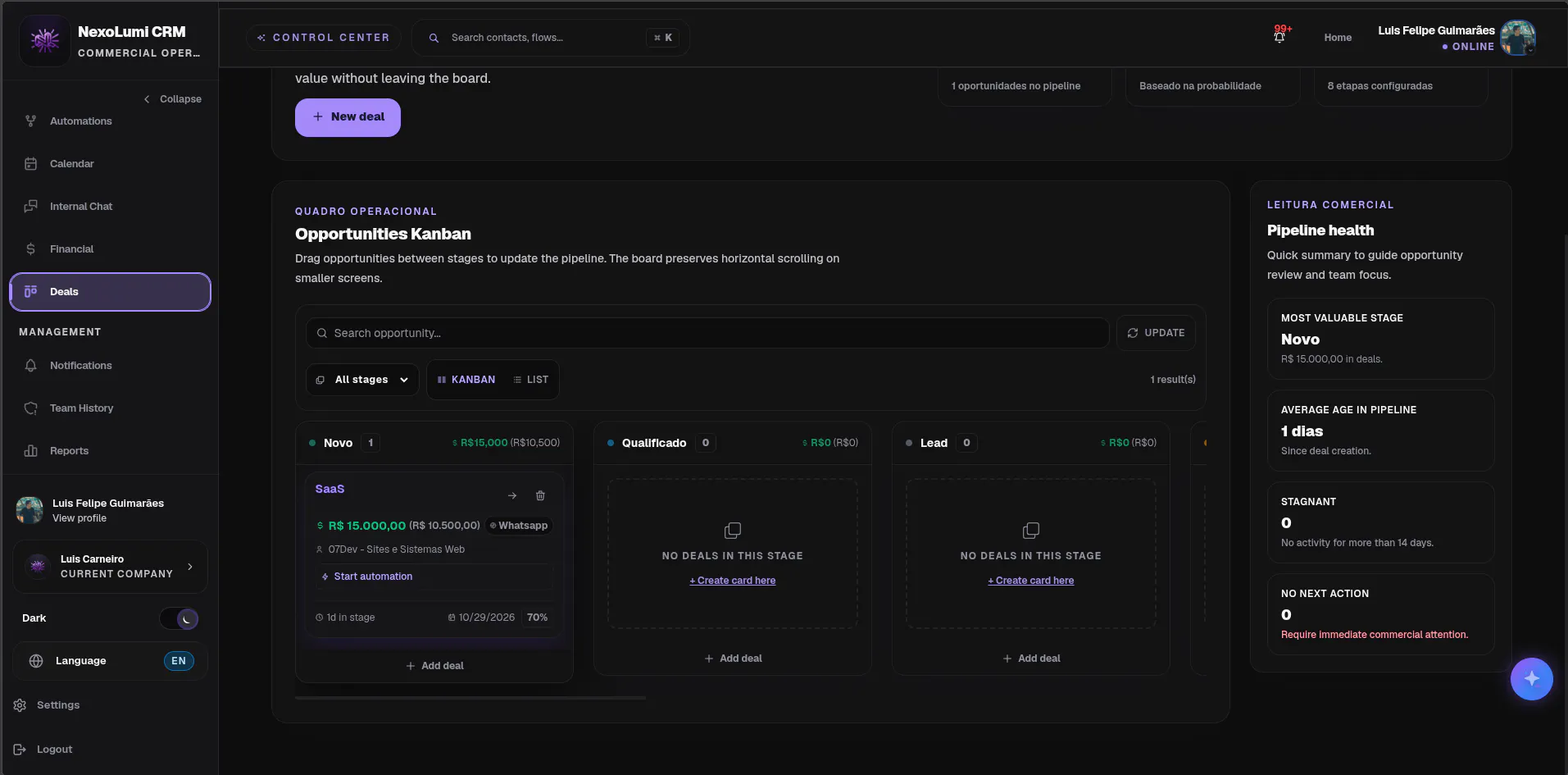1568x775 pixels.
Task: Open the Automations menu item
Action: coord(110,121)
